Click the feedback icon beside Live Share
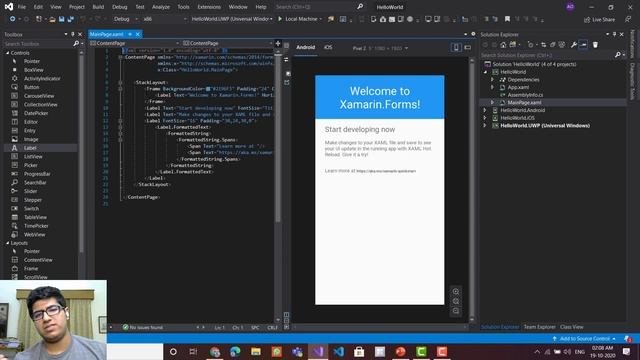Screen dimensions: 640x360 point(628,20)
